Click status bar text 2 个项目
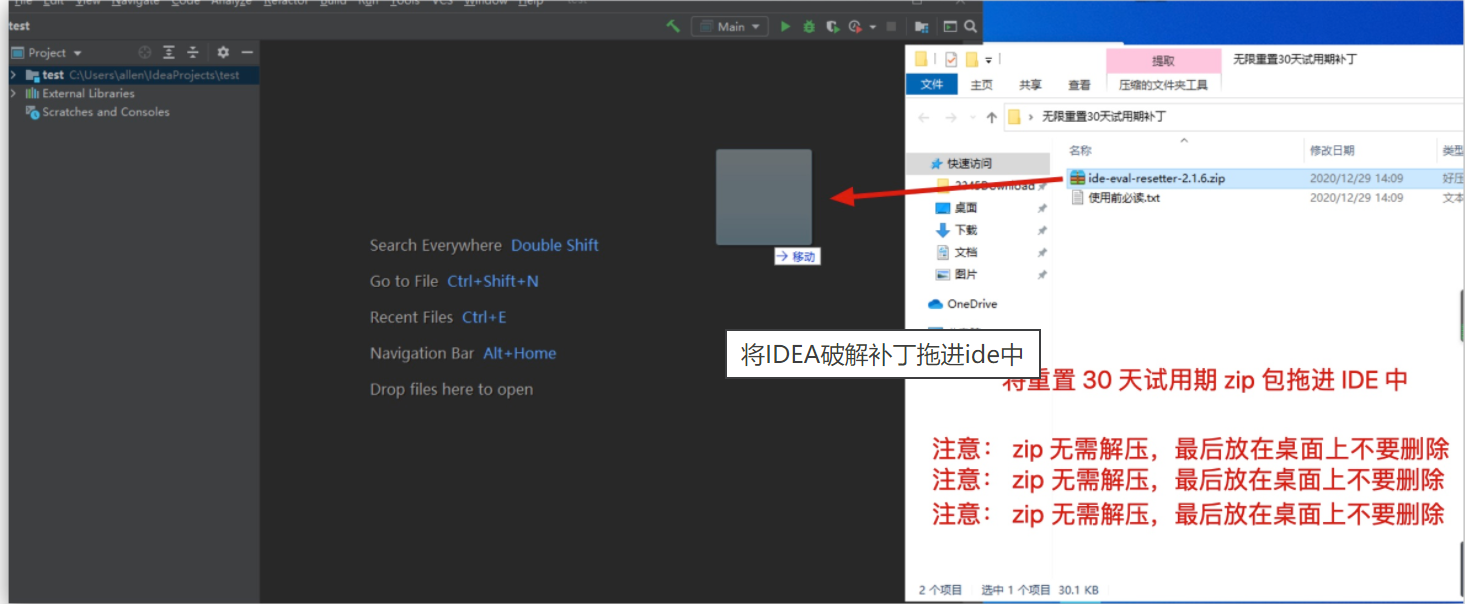 point(940,590)
